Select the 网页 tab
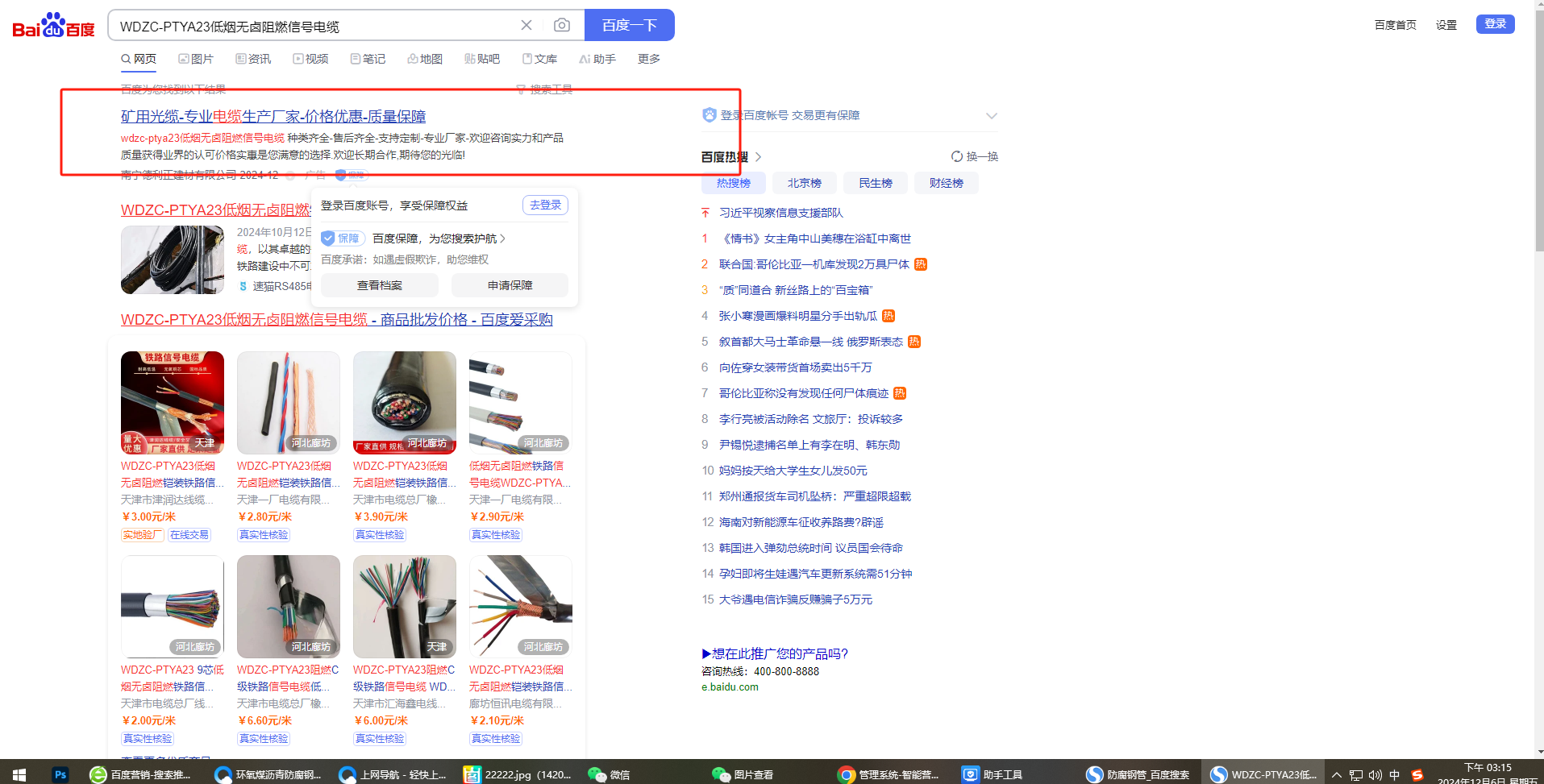The width and height of the screenshot is (1544, 784). click(139, 59)
